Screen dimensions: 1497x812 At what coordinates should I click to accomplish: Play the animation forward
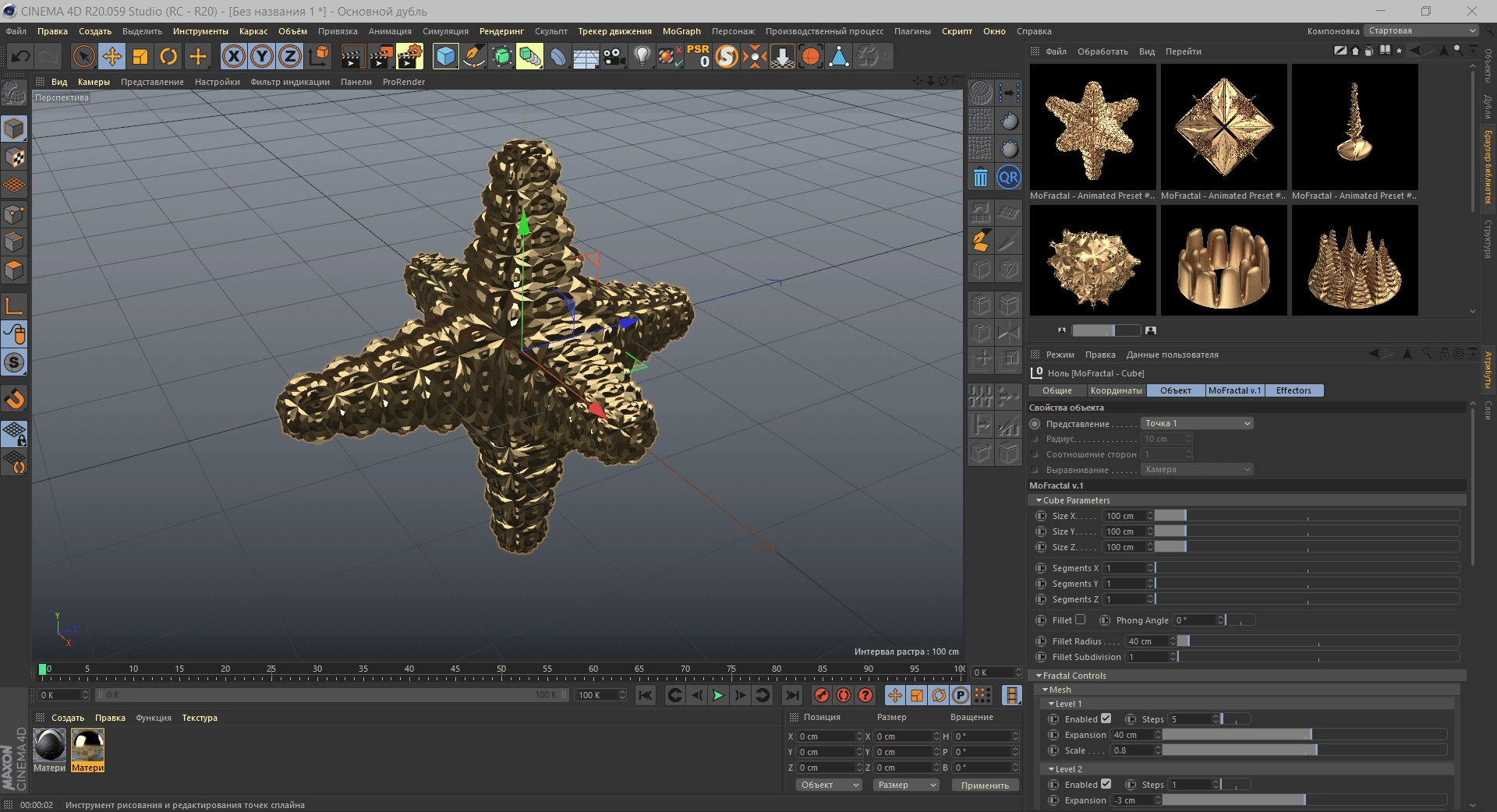(x=718, y=695)
